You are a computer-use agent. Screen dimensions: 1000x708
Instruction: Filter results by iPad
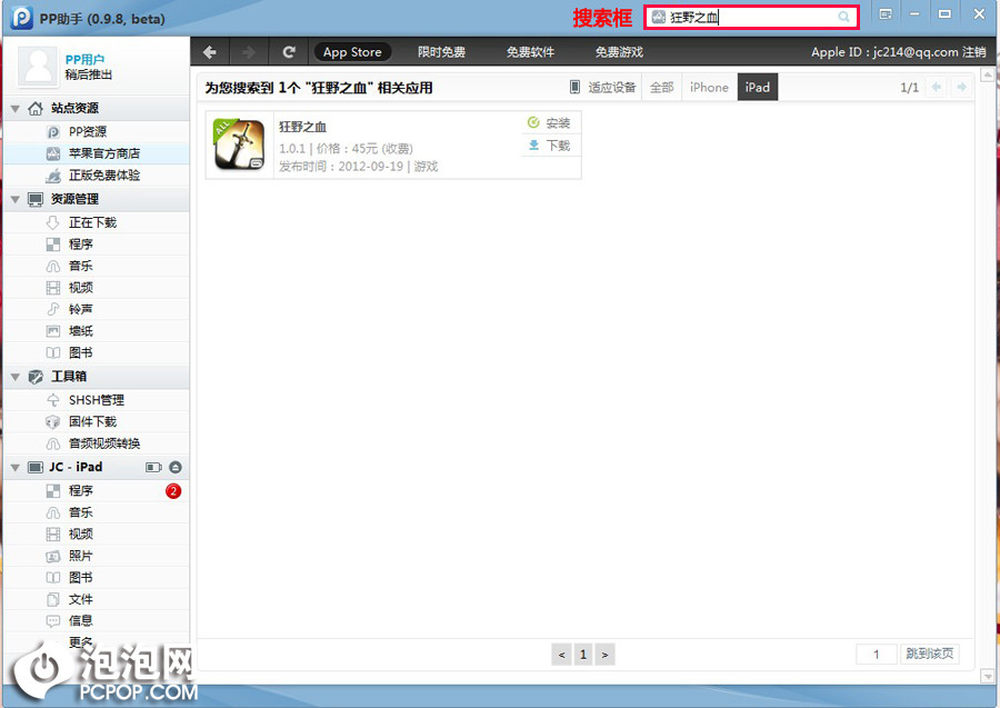(x=758, y=87)
